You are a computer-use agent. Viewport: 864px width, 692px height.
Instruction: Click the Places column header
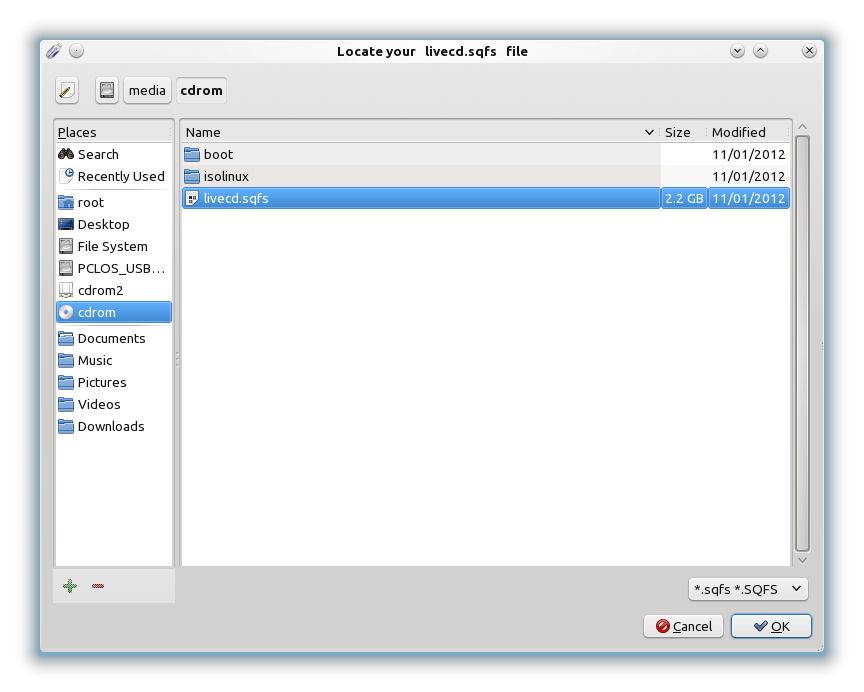click(x=114, y=132)
